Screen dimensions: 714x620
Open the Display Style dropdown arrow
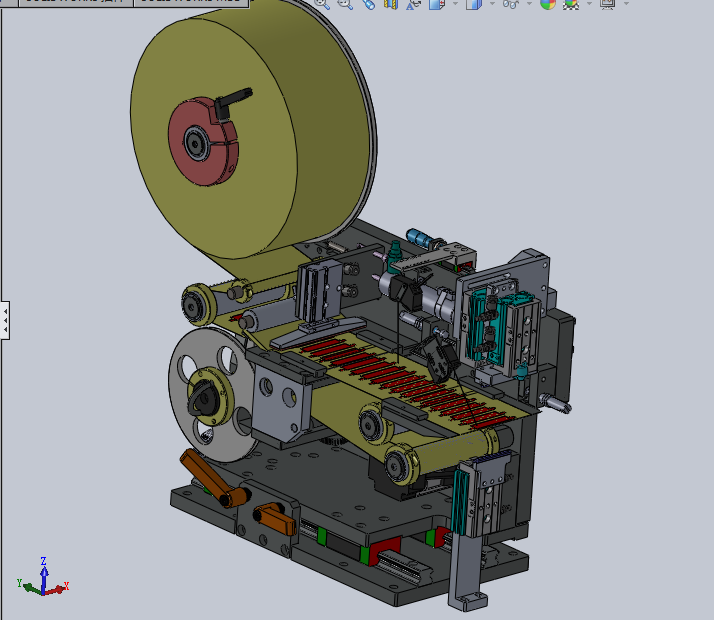(492, 4)
